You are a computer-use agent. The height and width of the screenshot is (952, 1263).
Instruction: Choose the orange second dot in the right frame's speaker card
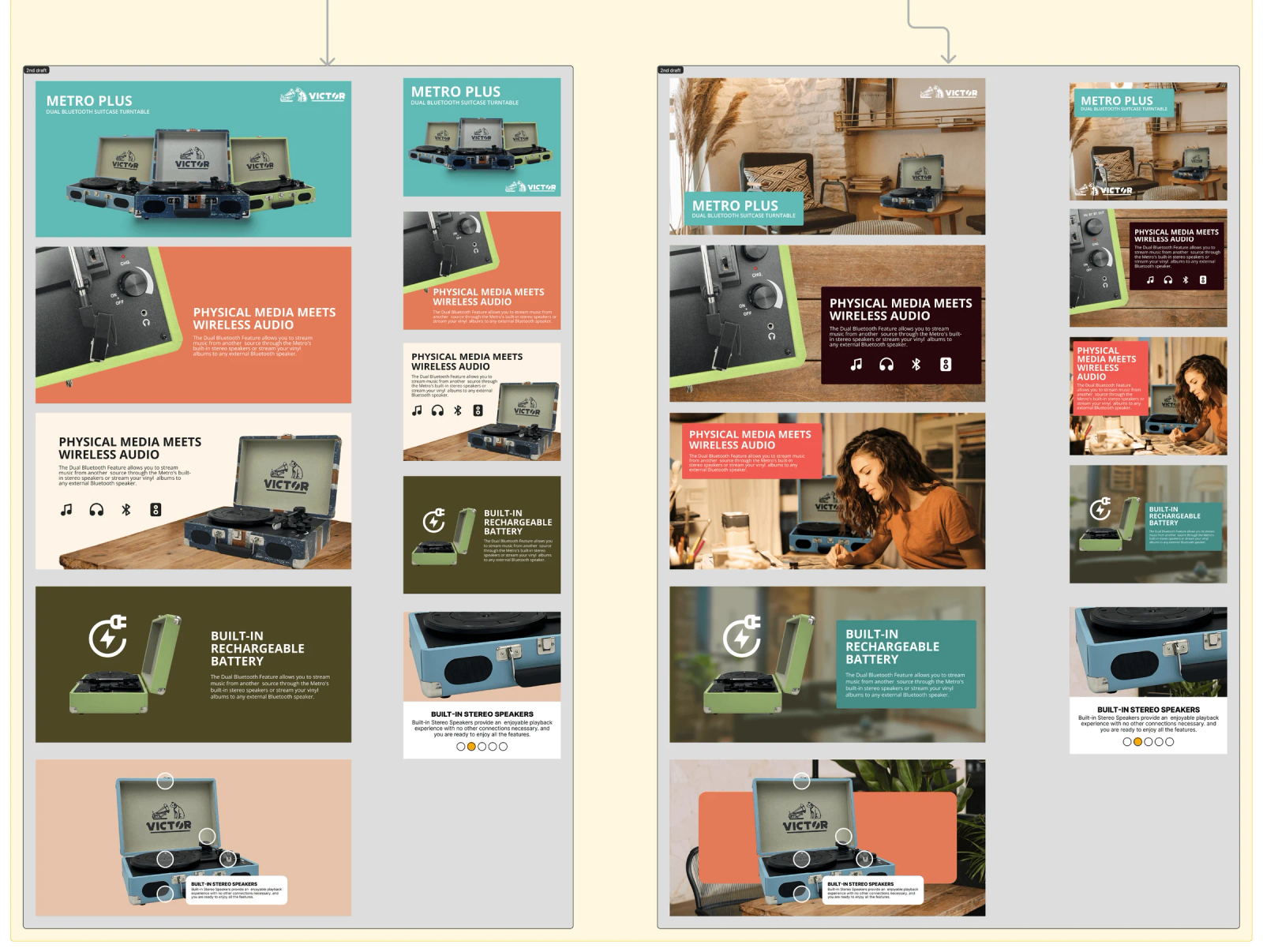1137,742
